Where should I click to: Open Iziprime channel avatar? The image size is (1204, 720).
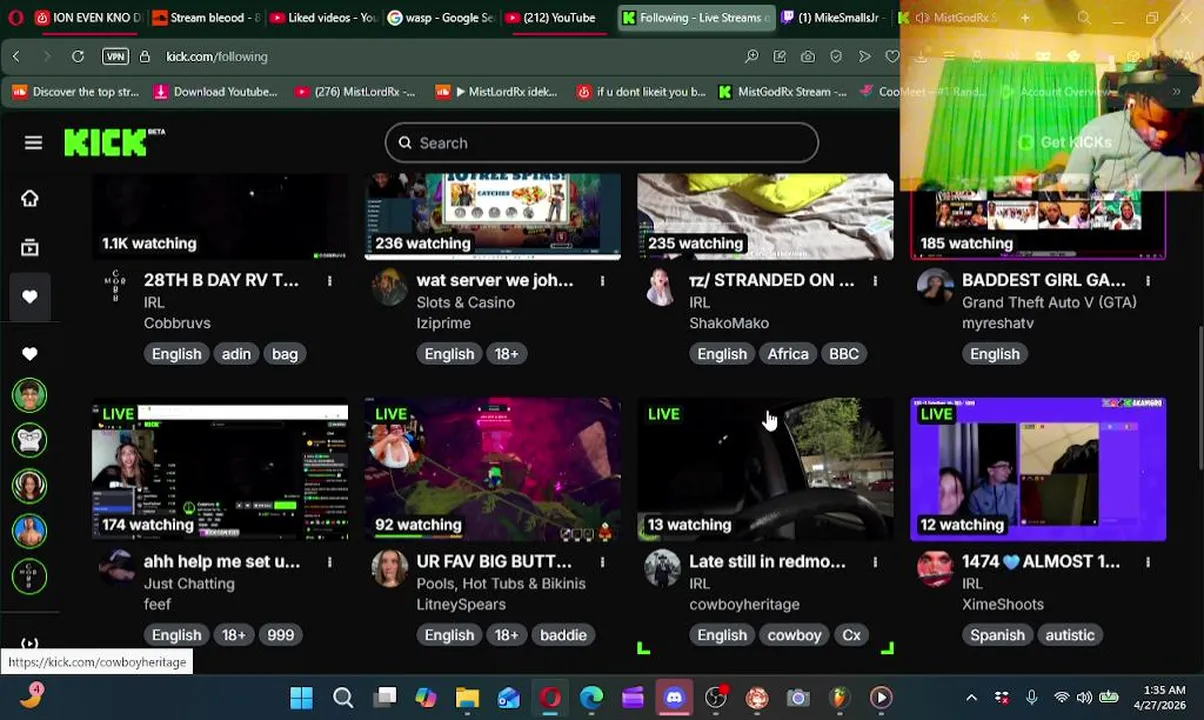pos(389,288)
